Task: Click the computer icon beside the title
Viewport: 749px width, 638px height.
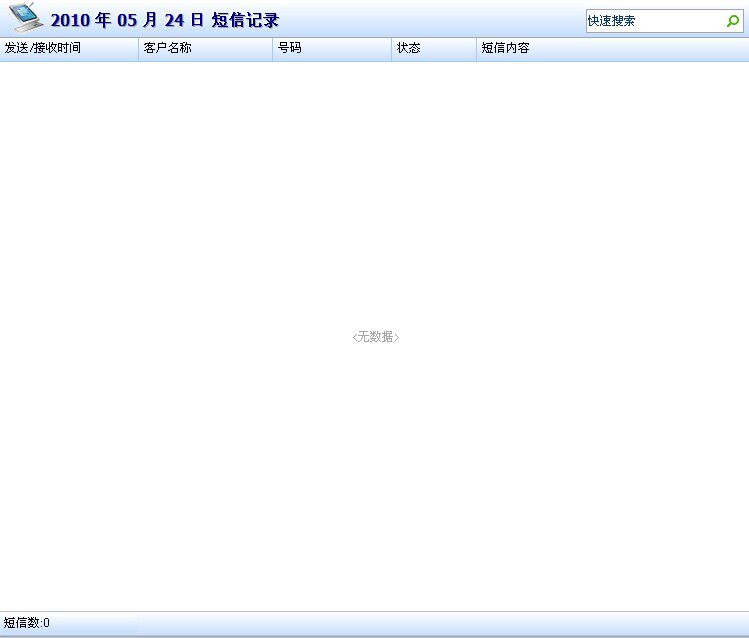Action: tap(26, 18)
